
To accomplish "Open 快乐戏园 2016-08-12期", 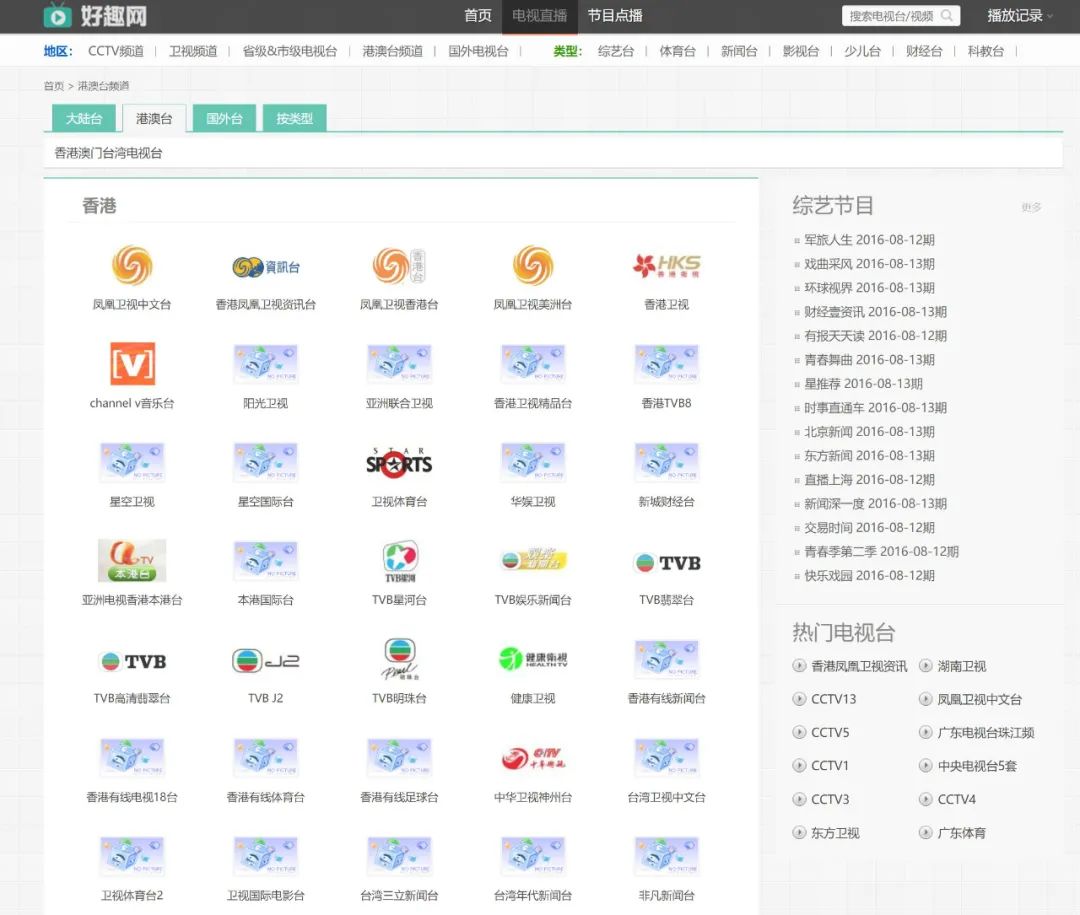I will (869, 575).
